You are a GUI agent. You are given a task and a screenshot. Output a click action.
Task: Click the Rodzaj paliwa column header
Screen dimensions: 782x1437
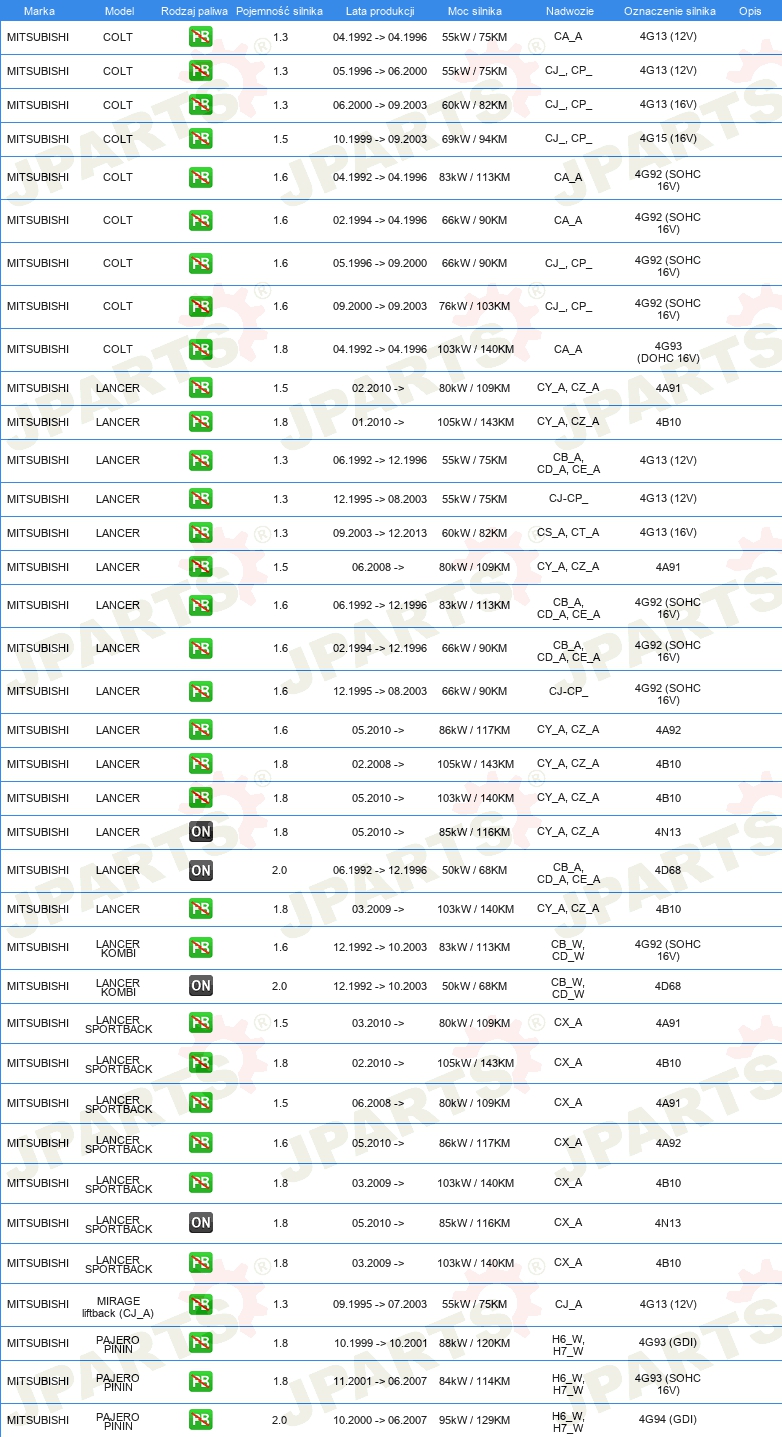point(194,11)
